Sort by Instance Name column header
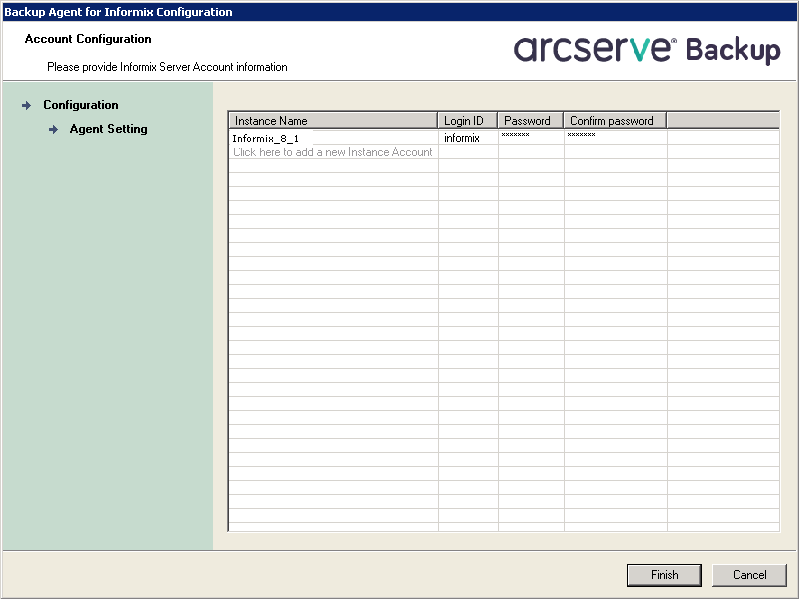 point(333,121)
